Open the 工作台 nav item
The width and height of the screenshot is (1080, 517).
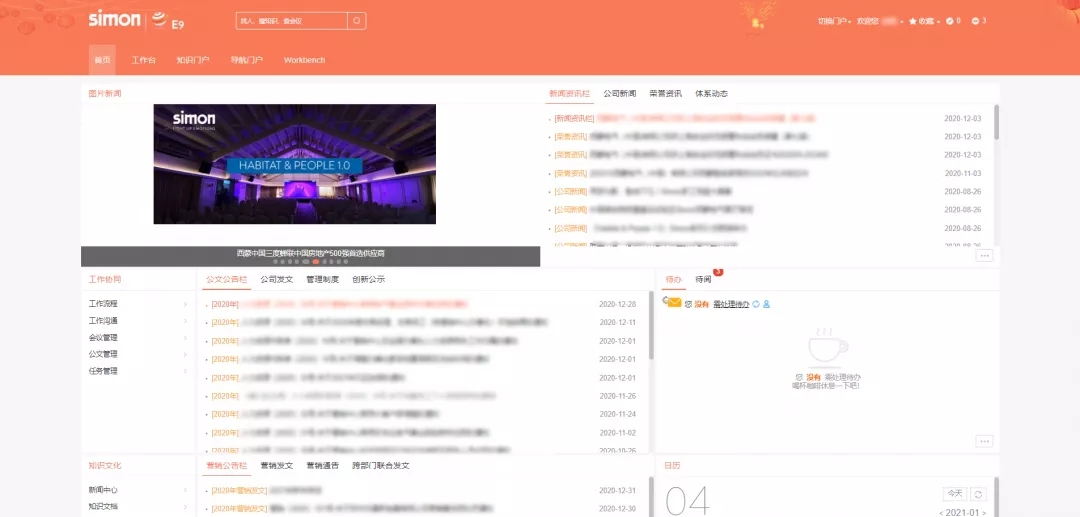point(143,60)
